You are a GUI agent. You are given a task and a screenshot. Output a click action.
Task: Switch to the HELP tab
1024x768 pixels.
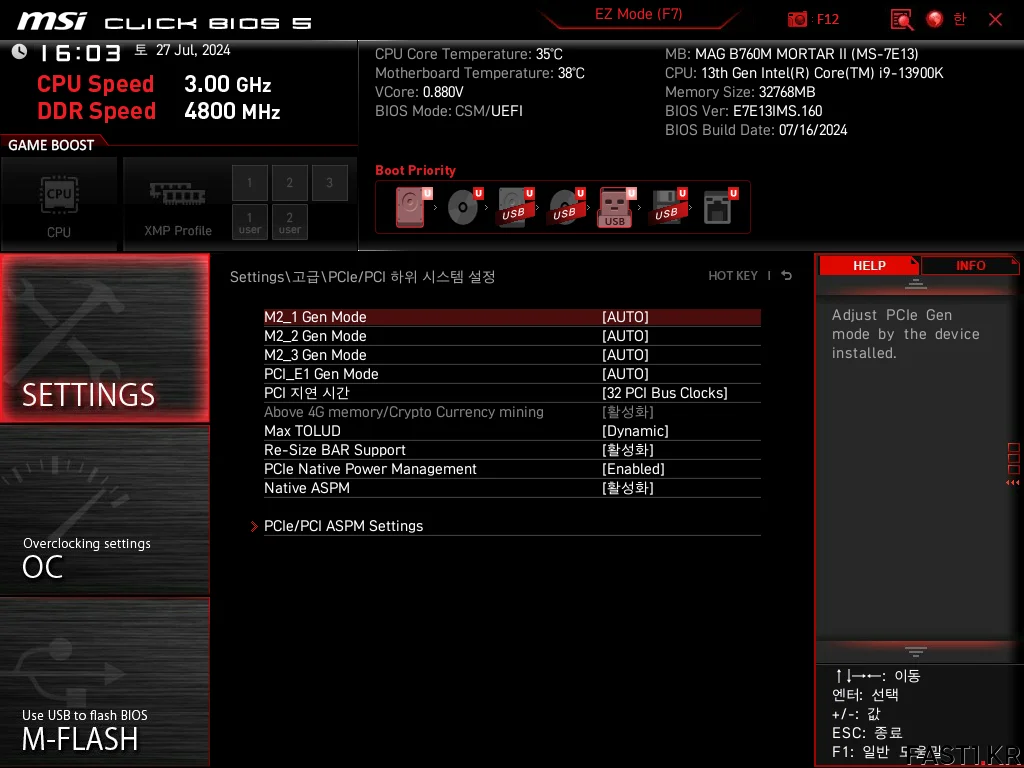[869, 266]
